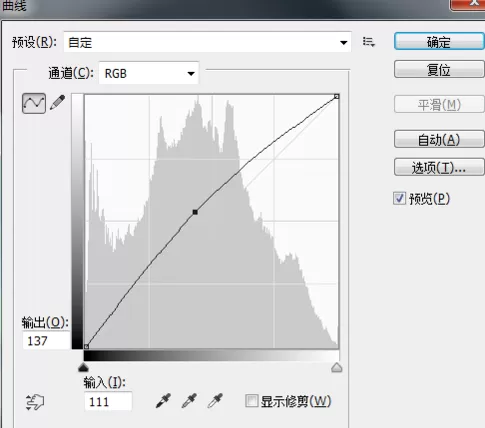The width and height of the screenshot is (485, 428).
Task: Select the black point input slider triangle
Action: pyautogui.click(x=83, y=367)
